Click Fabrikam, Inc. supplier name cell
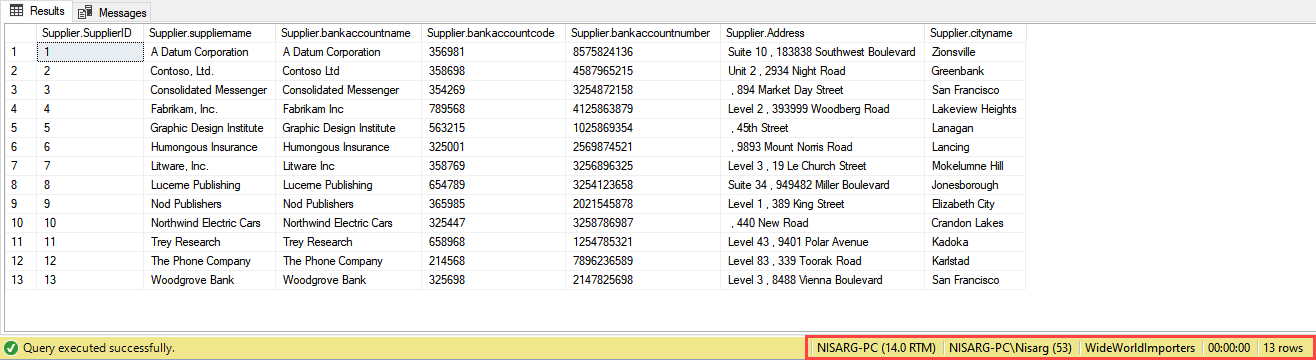 point(209,109)
